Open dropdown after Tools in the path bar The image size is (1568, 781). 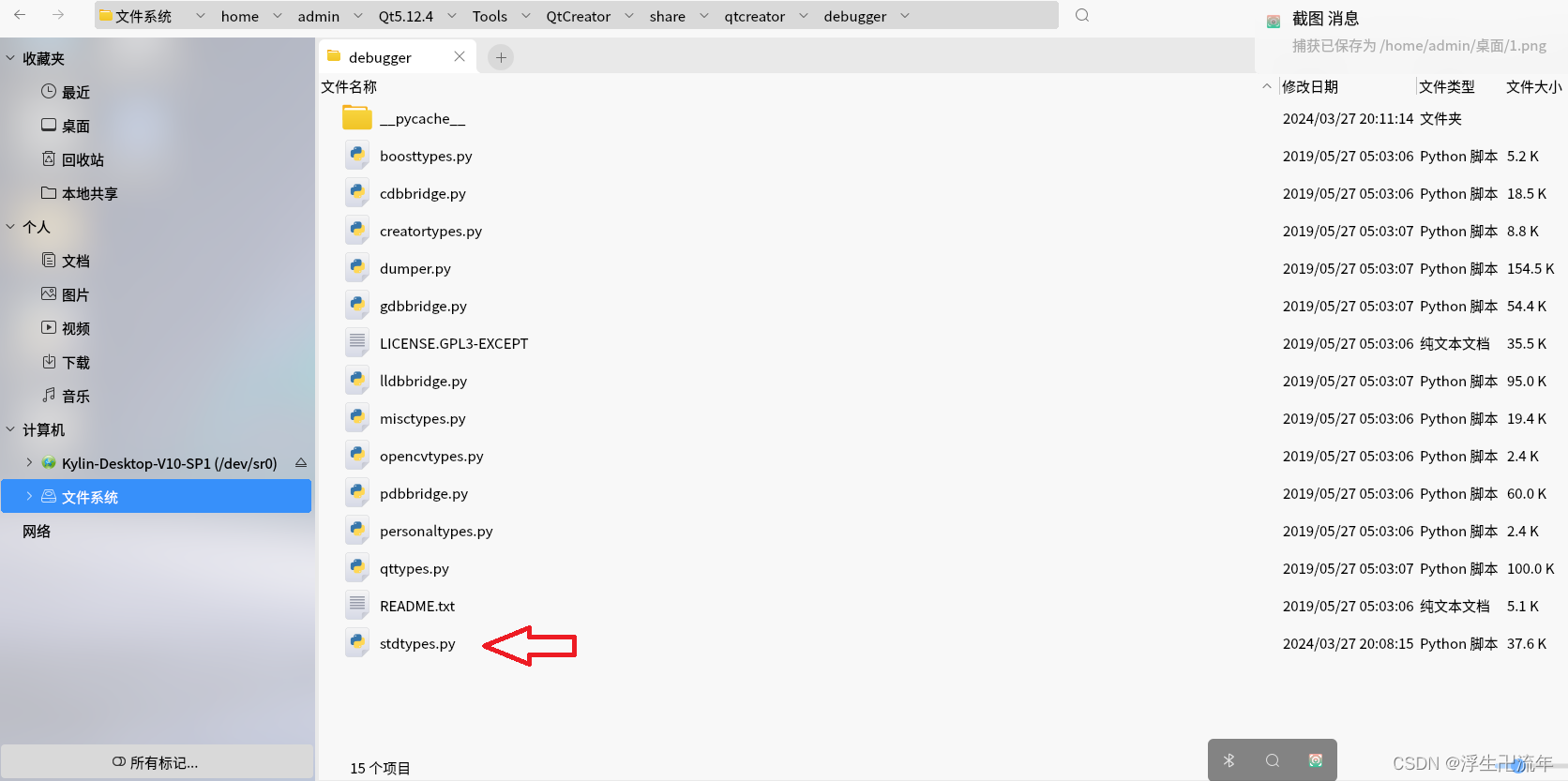(526, 16)
